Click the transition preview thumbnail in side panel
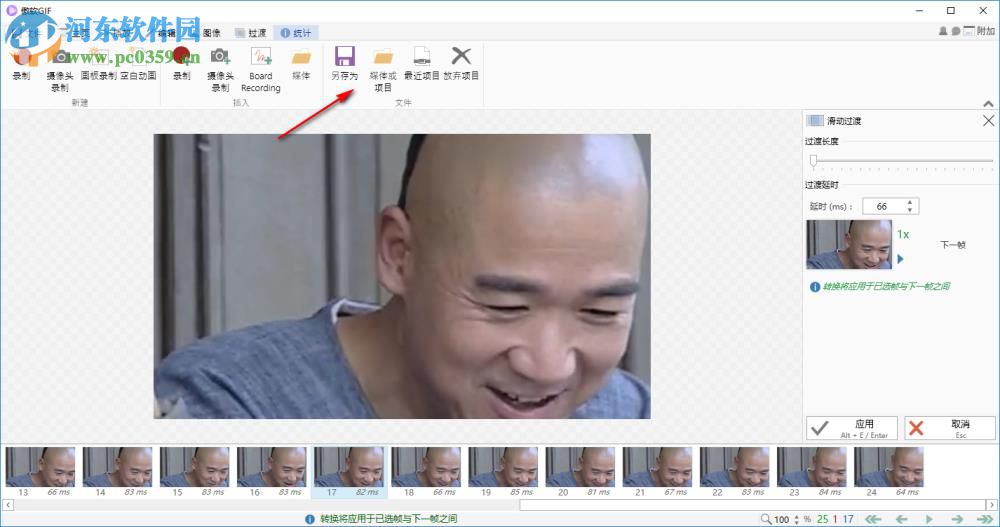The width and height of the screenshot is (1000, 527). click(849, 244)
